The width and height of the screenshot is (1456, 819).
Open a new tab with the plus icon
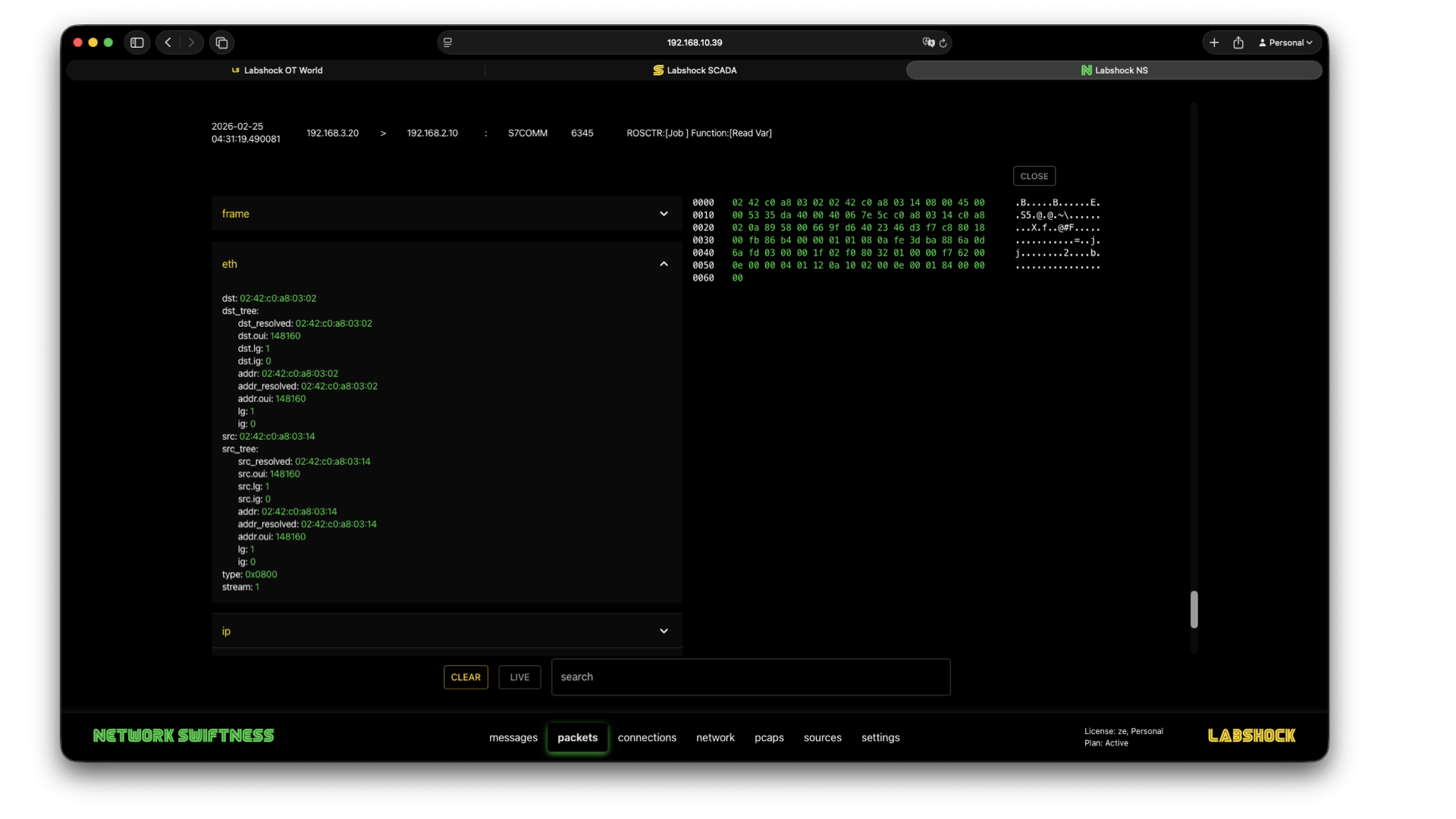[1214, 42]
